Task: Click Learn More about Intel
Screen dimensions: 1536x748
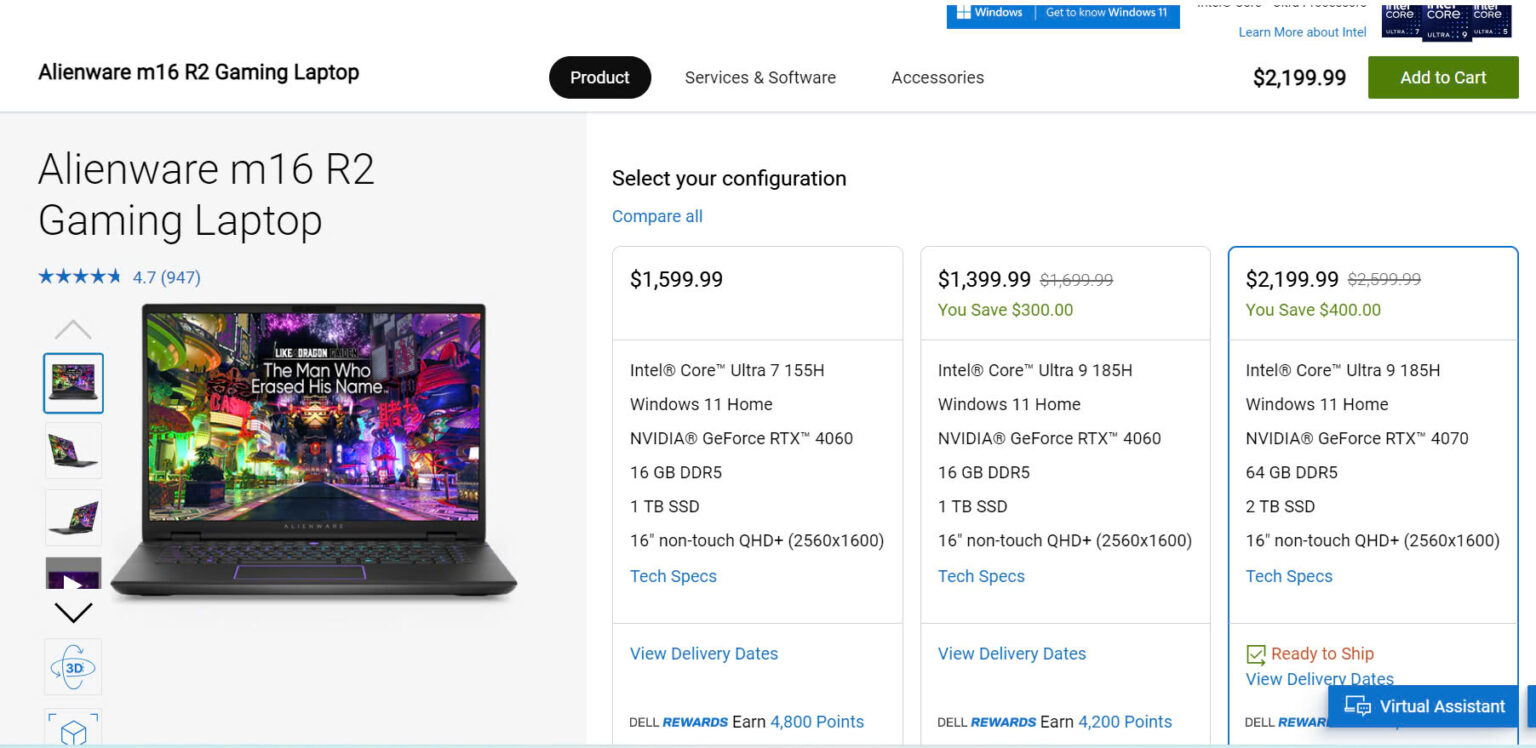Action: [1302, 32]
